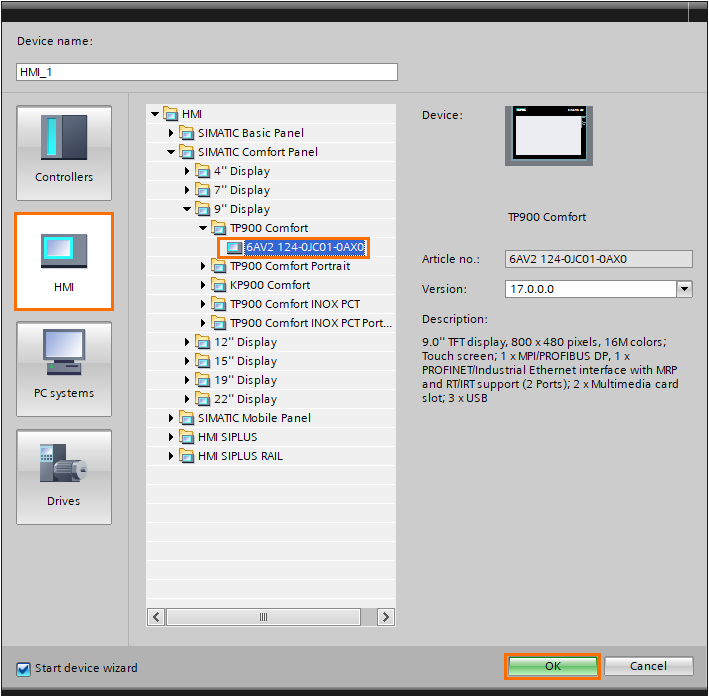Select the SIMATIC Basic Panel label
This screenshot has width=709, height=697.
pos(251,133)
